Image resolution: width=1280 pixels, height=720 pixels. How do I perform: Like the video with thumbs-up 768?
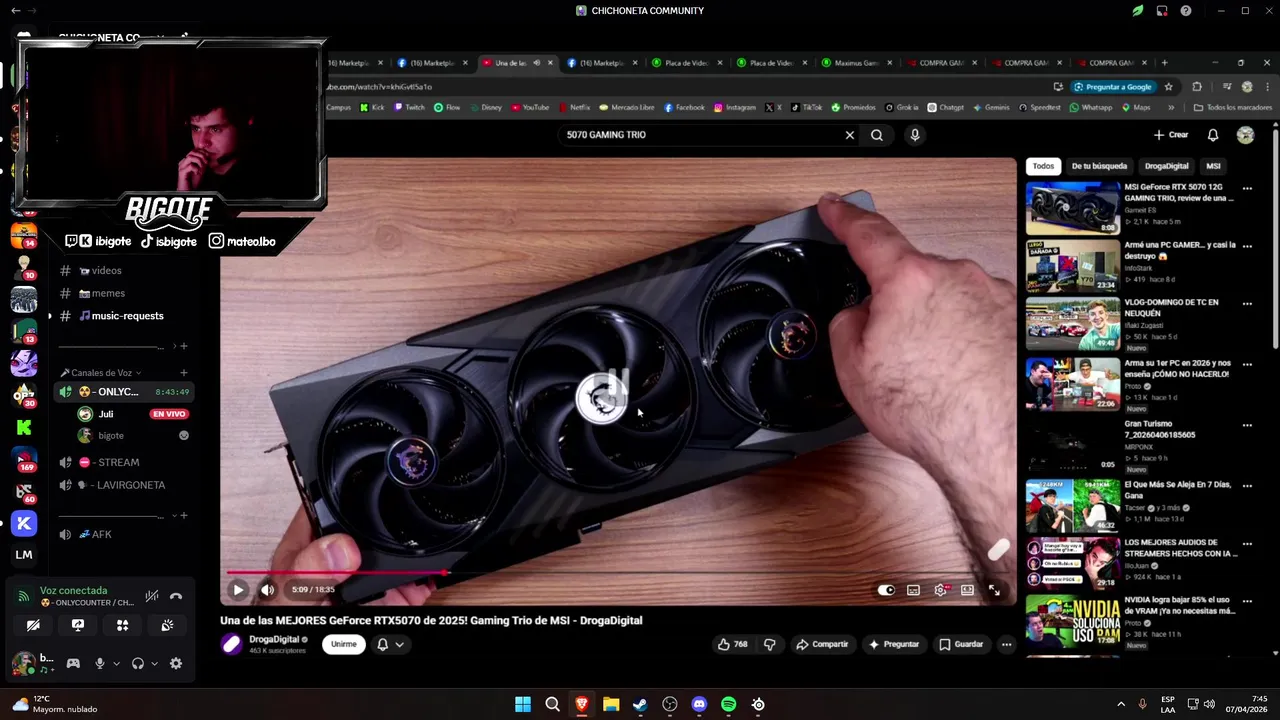pyautogui.click(x=733, y=644)
